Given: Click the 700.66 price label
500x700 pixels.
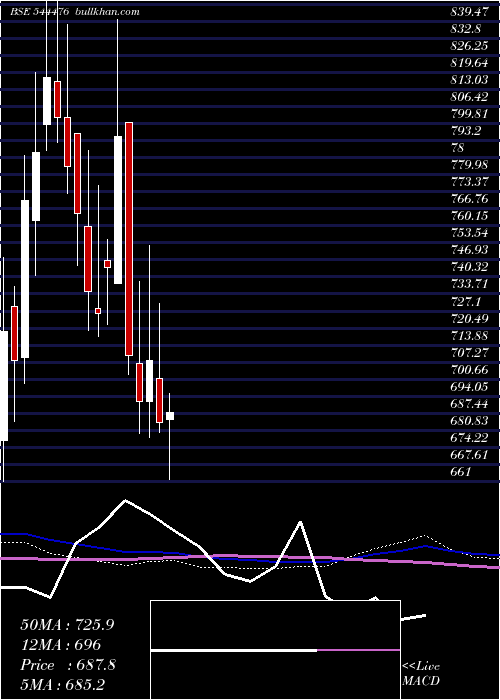Looking at the screenshot, I should (470, 370).
